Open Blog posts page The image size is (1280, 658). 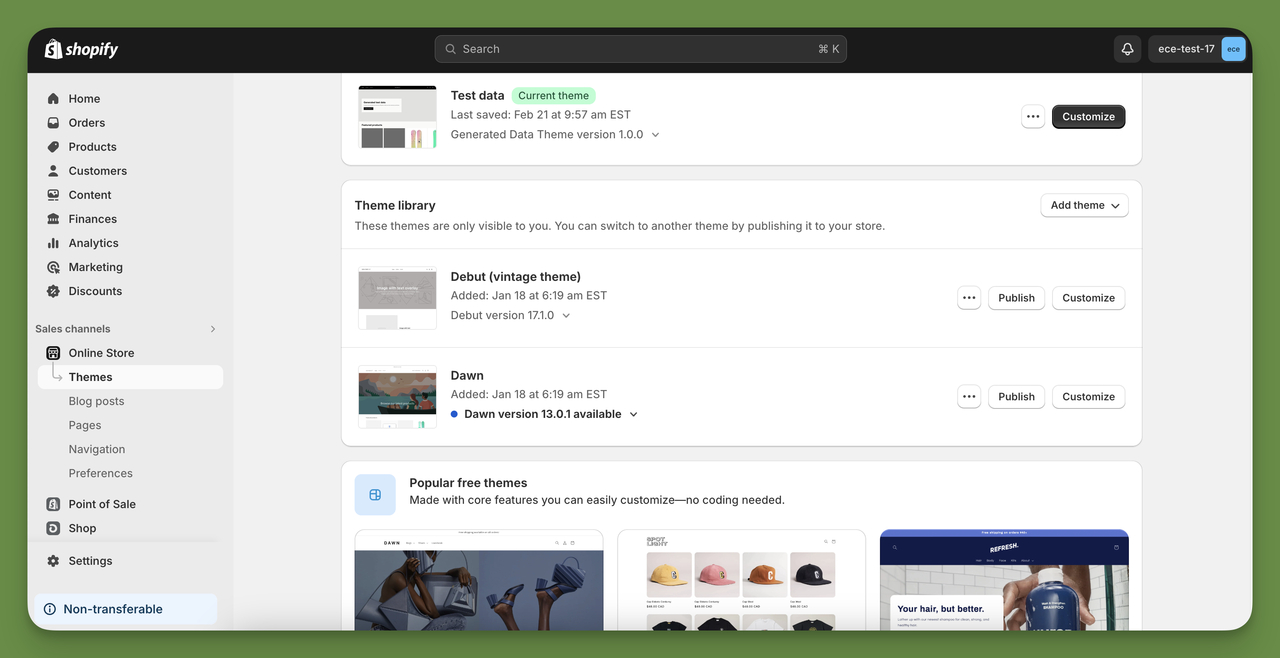(96, 401)
